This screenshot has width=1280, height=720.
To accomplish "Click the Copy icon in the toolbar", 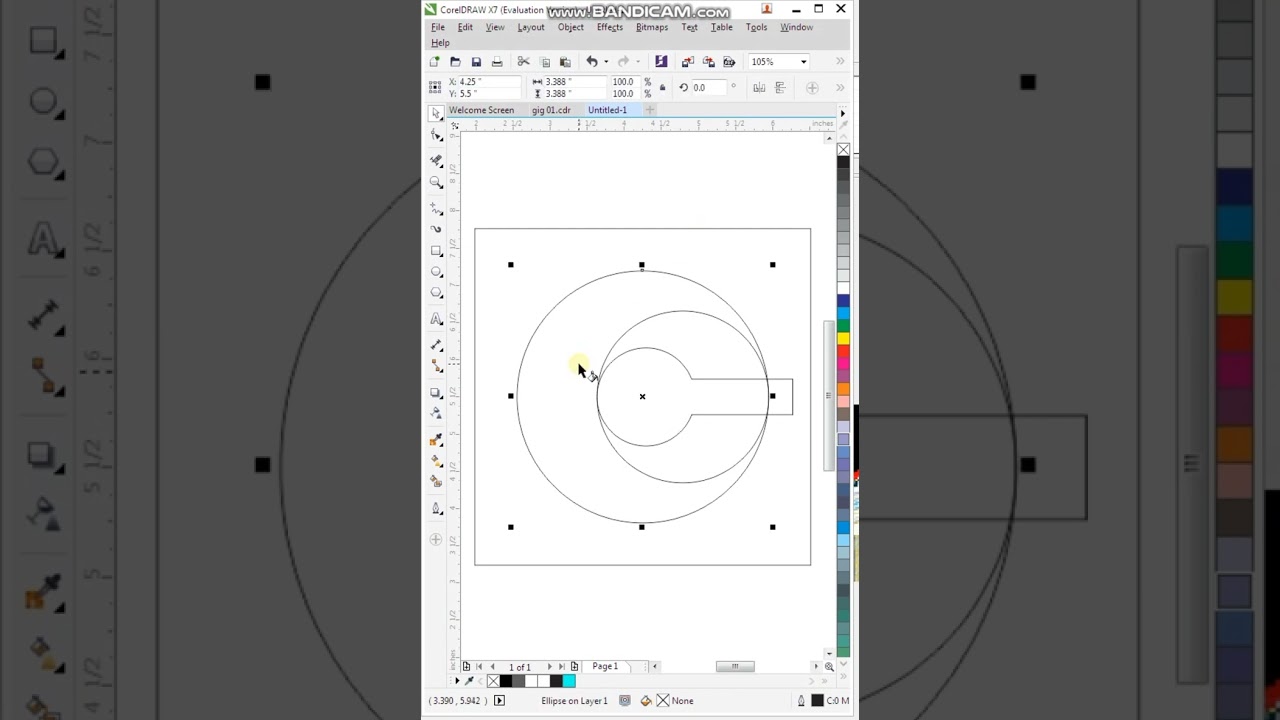I will coord(545,62).
